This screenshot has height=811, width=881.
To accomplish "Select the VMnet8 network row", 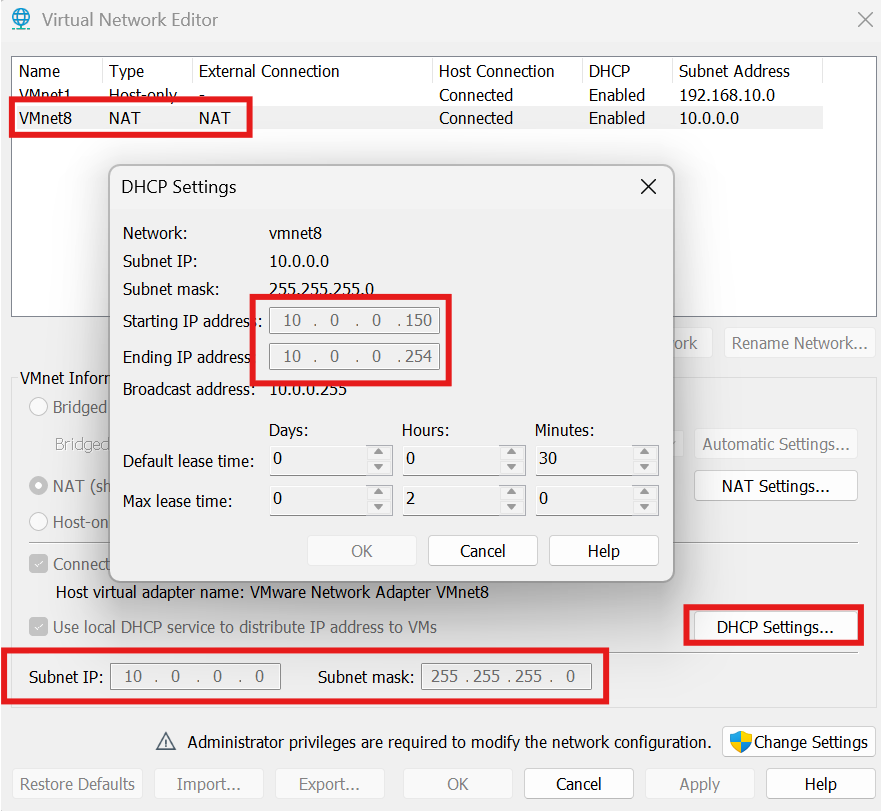I will coord(418,118).
